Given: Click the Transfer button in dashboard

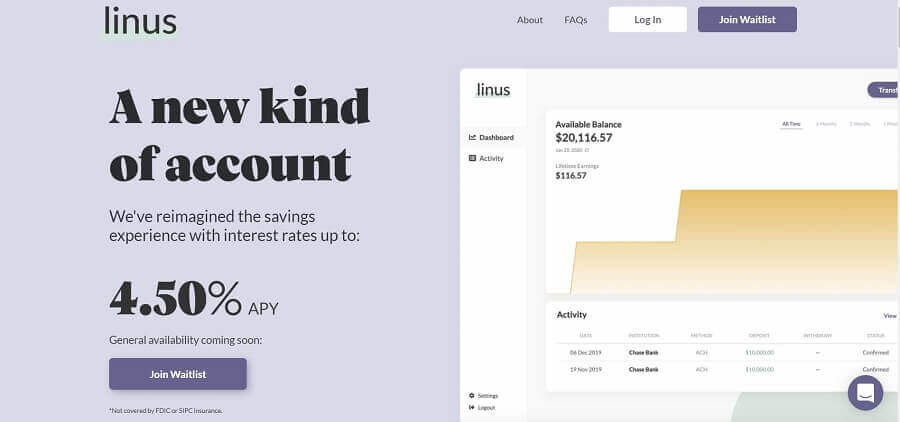Looking at the screenshot, I should point(883,90).
